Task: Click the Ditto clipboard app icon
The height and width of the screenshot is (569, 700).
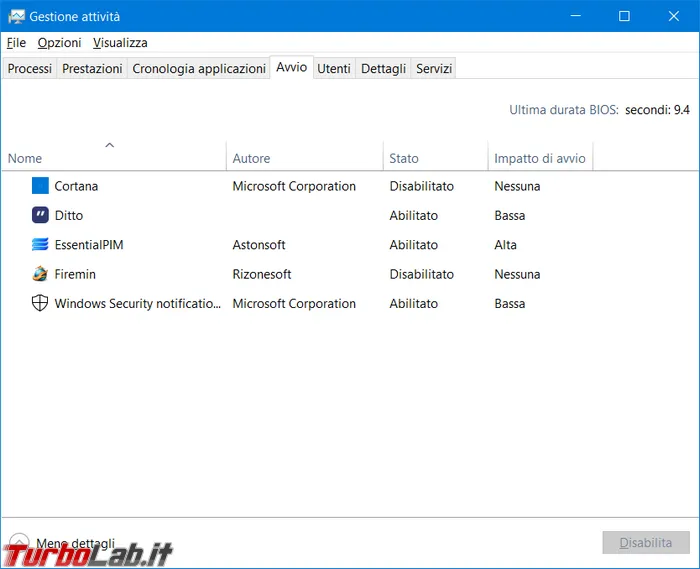Action: (x=40, y=215)
